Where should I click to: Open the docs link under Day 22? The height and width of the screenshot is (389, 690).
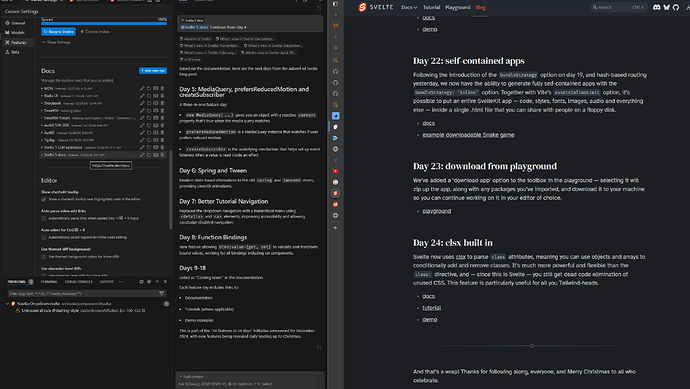click(429, 123)
